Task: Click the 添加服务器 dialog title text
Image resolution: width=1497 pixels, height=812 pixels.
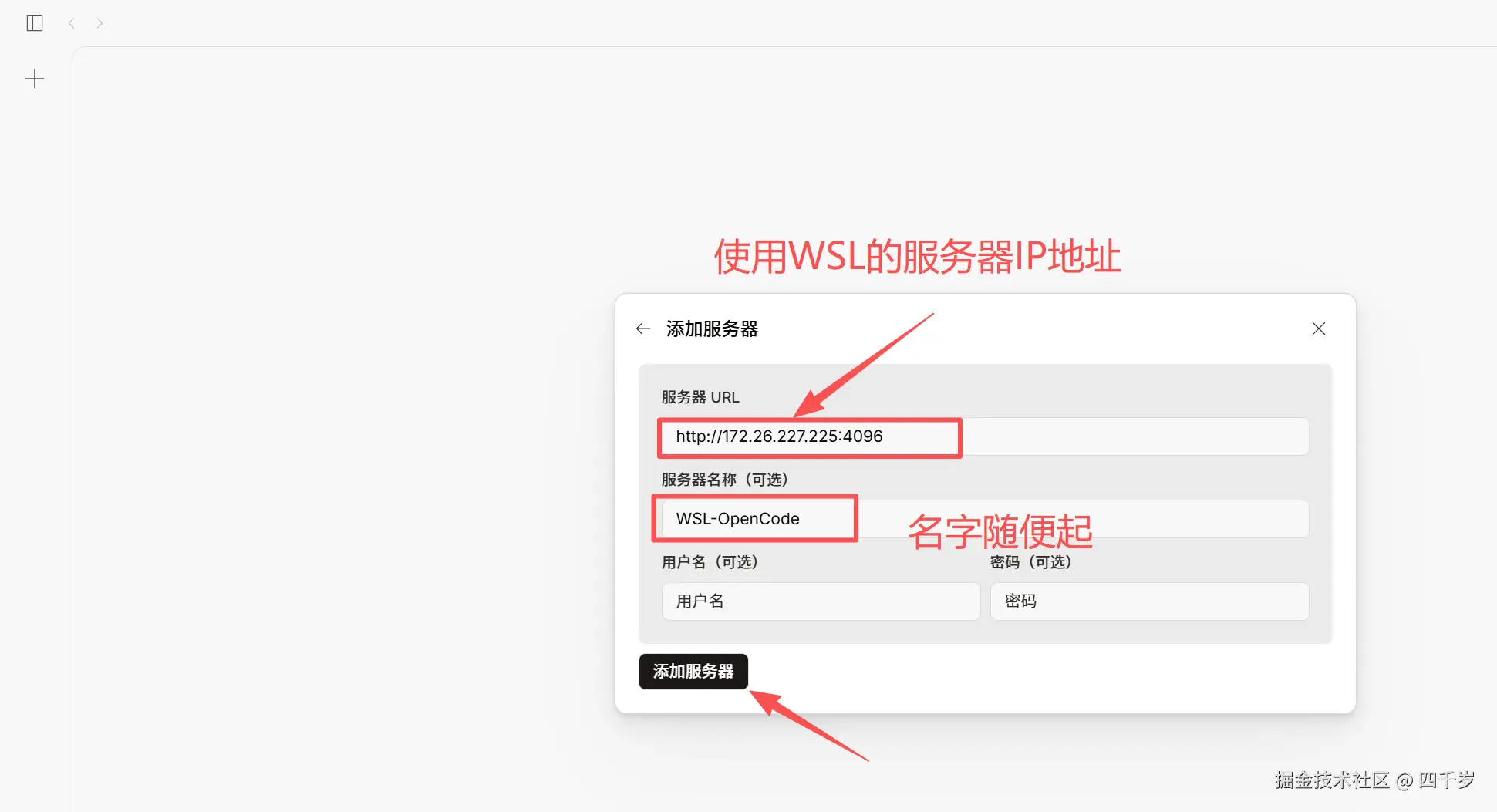Action: coord(712,329)
